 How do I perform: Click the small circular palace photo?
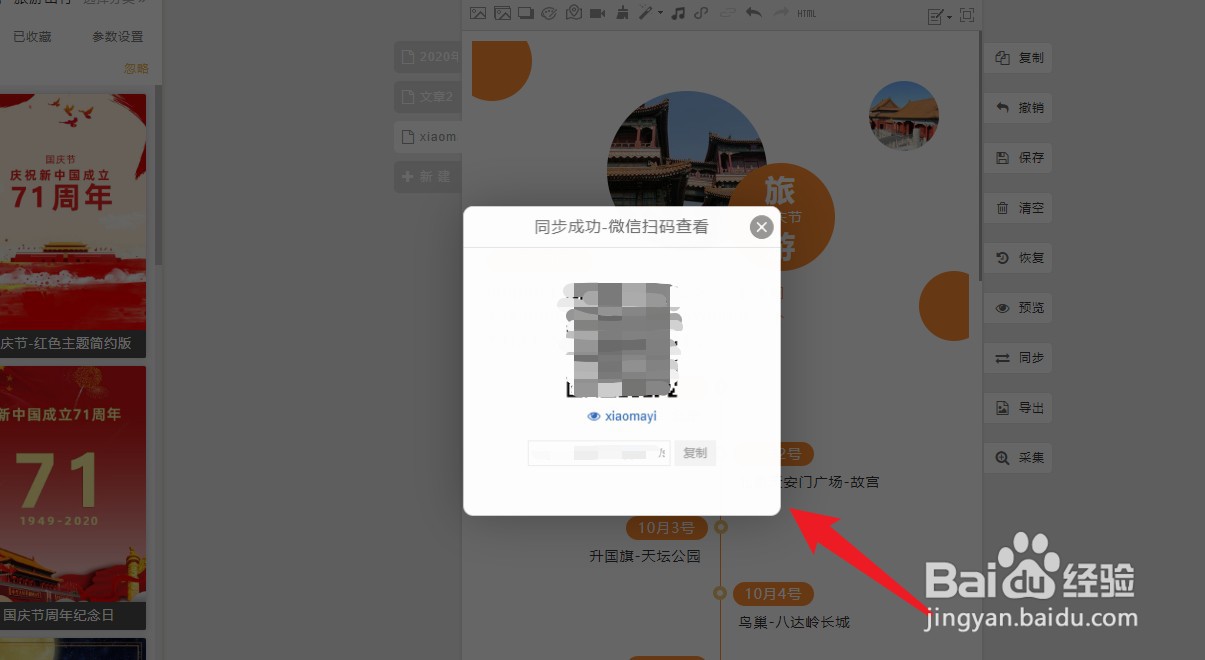click(904, 115)
